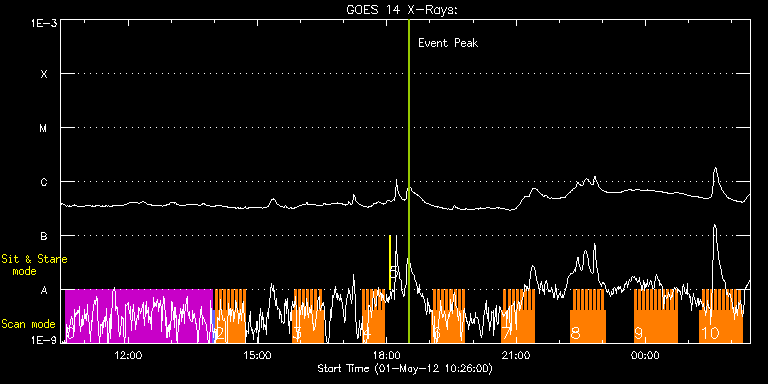Click the 'Scan mode' label
The image size is (768, 384).
28,324
